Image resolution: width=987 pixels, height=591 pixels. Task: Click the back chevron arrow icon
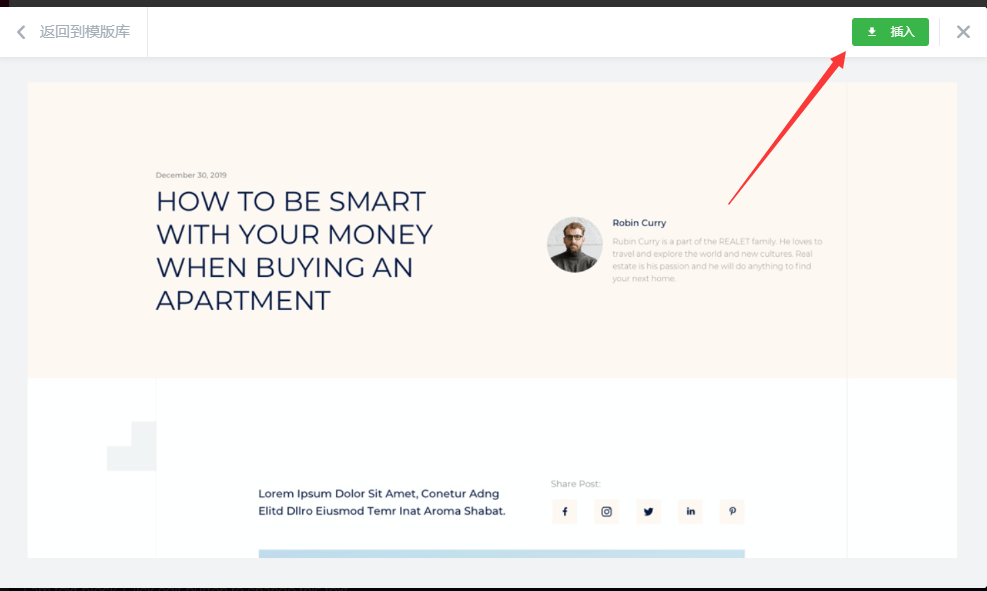(21, 32)
